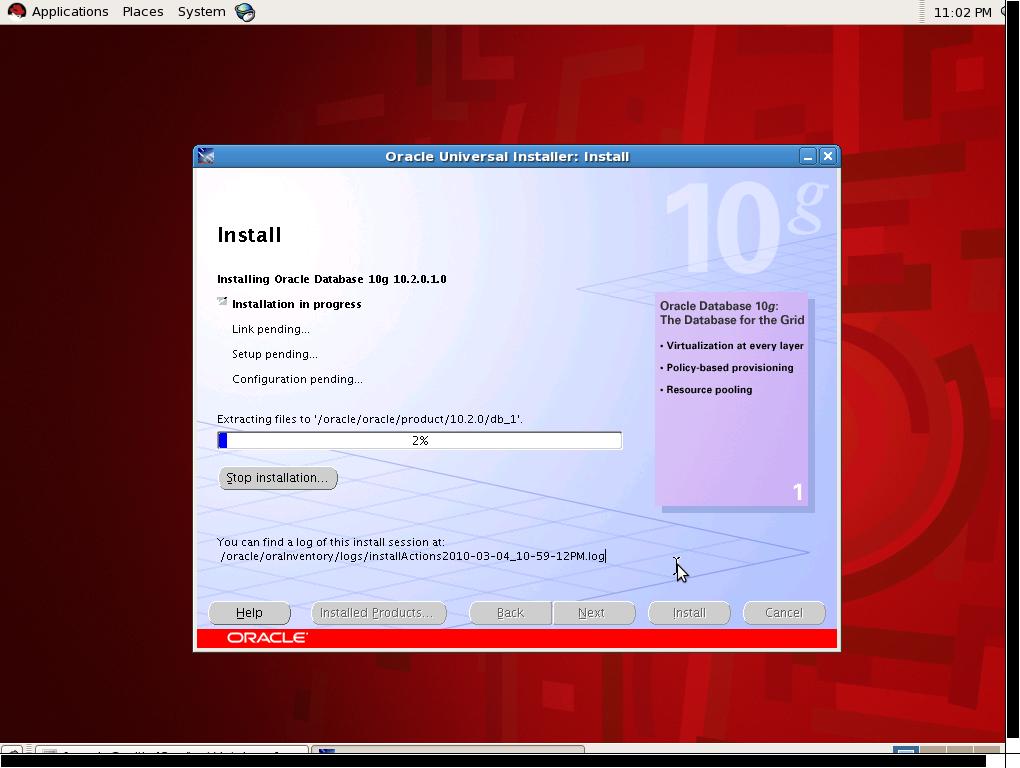This screenshot has width=1020, height=768.
Task: Select 'Link pending...' status text
Action: pos(271,329)
